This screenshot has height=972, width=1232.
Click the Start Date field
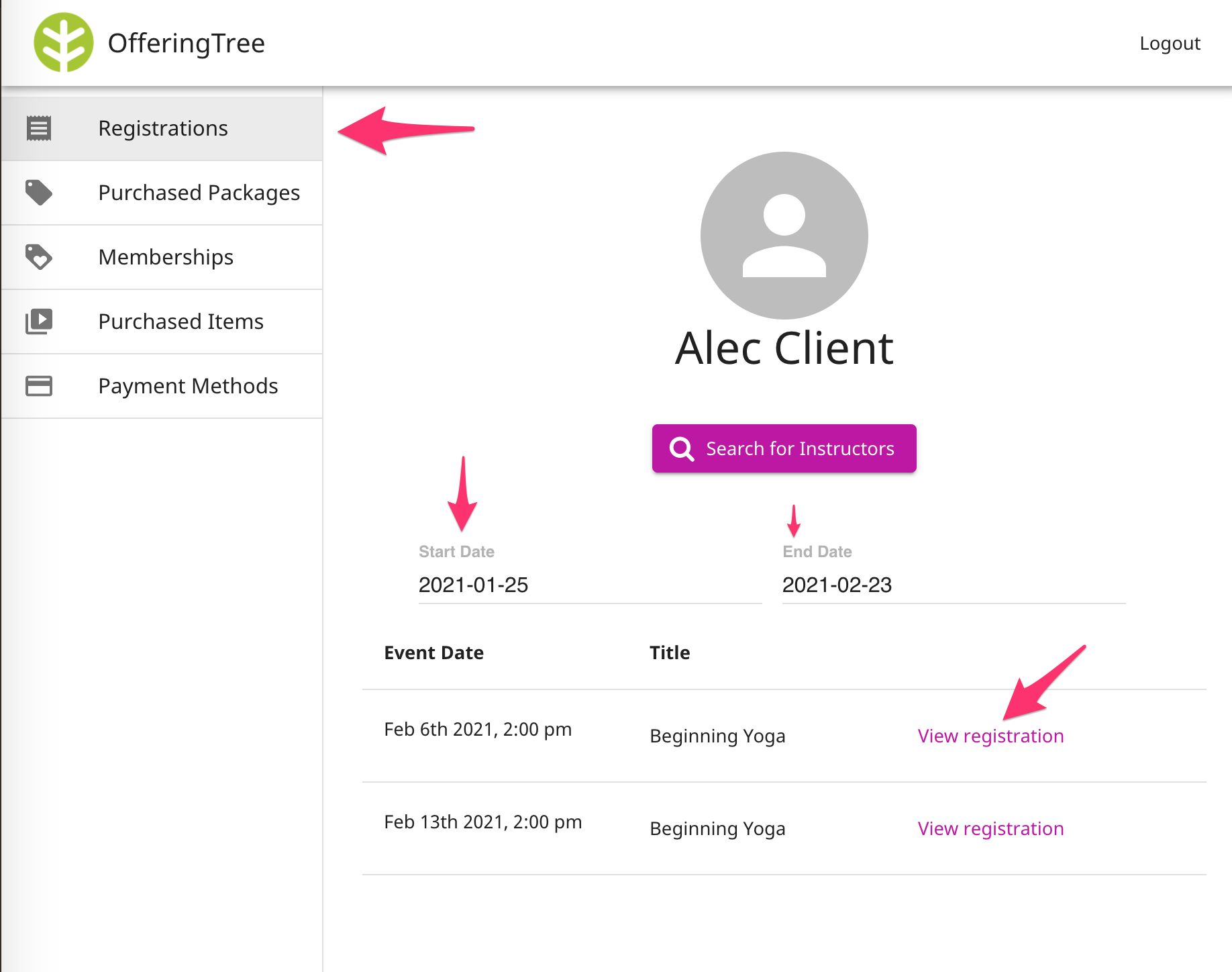[591, 585]
